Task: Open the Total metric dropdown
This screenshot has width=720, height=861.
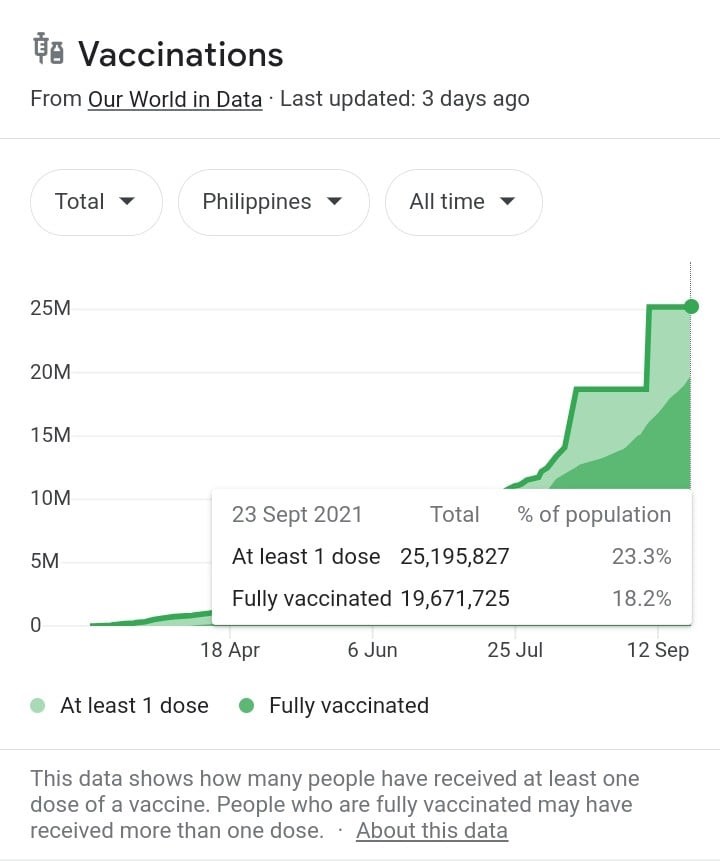Action: click(x=96, y=202)
